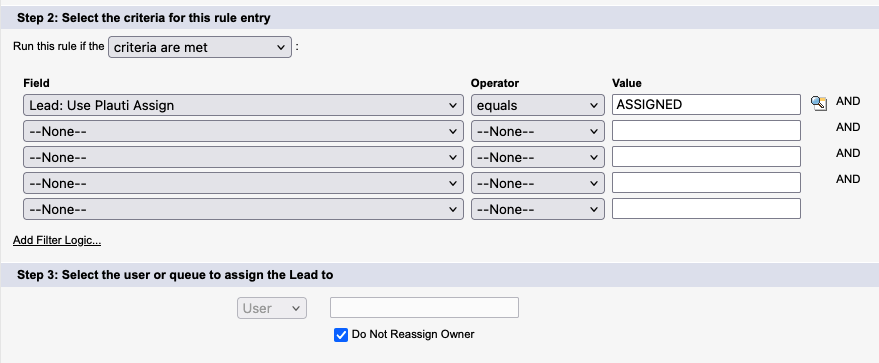The height and width of the screenshot is (363, 879).
Task: Uncheck Do Not Reassign Owner checkbox
Action: (x=341, y=335)
